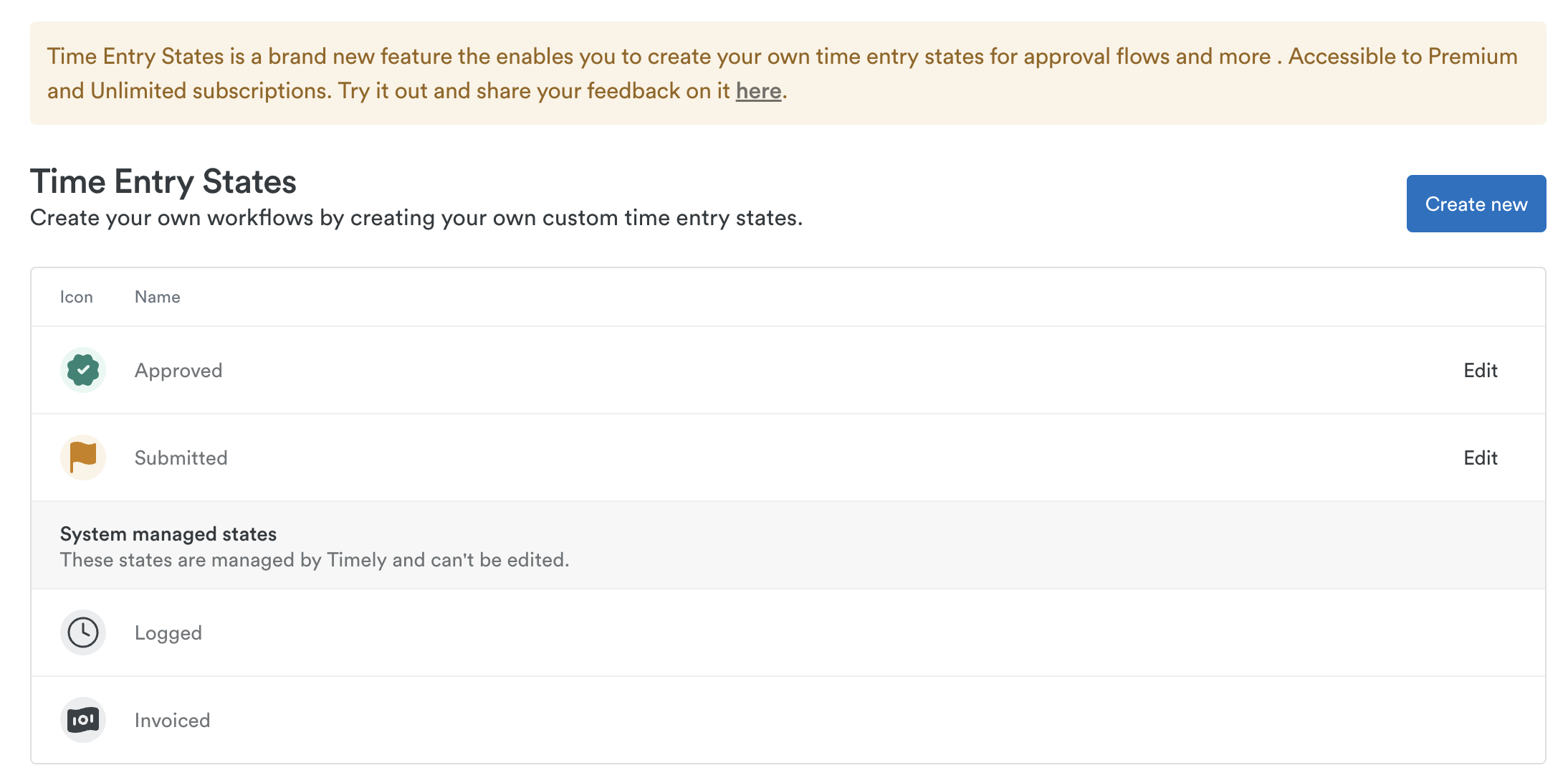Edit the Submitted state
Viewport: 1568px width, 783px height.
pyautogui.click(x=1480, y=458)
